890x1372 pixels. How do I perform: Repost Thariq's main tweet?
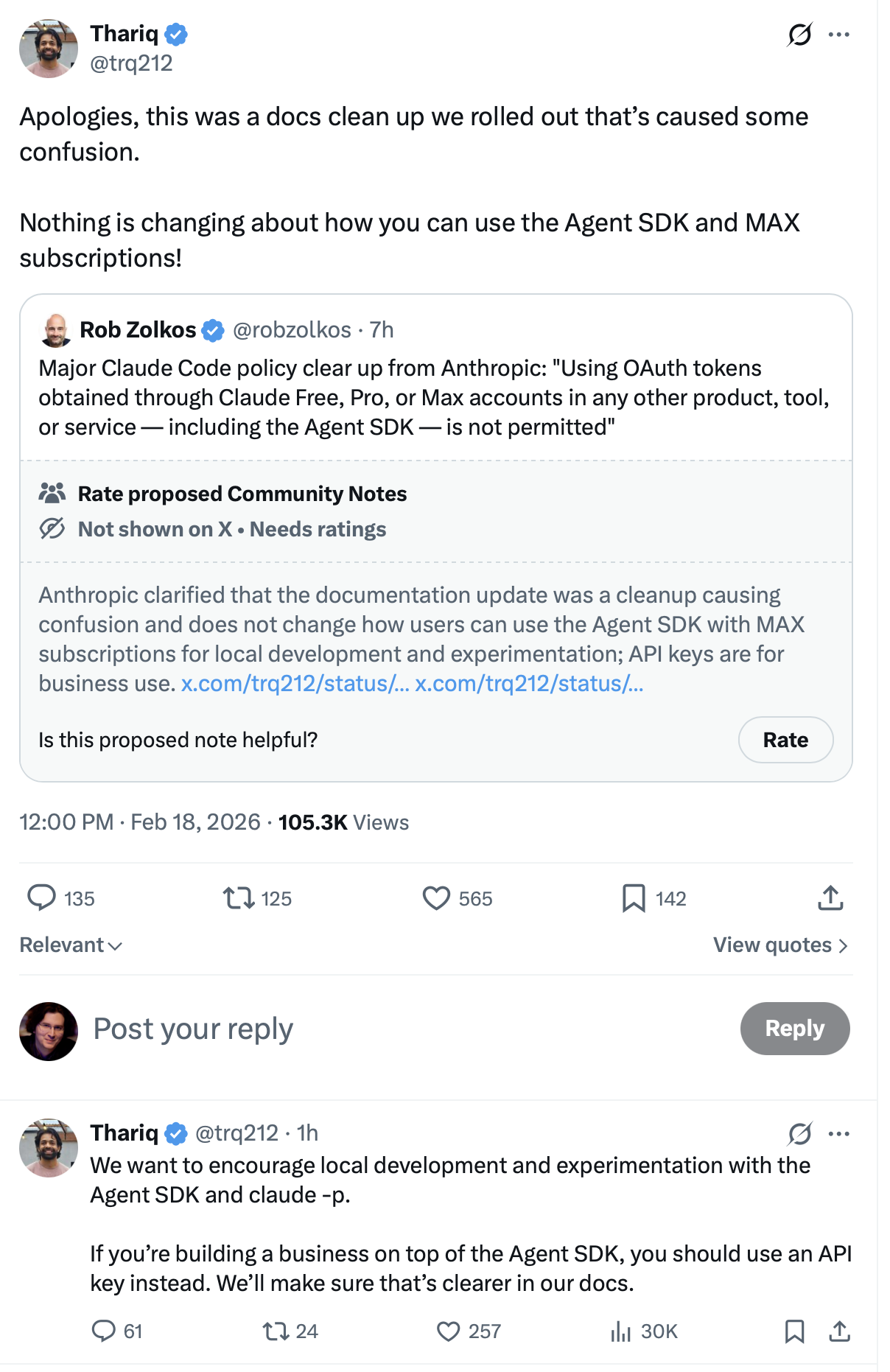tap(237, 897)
